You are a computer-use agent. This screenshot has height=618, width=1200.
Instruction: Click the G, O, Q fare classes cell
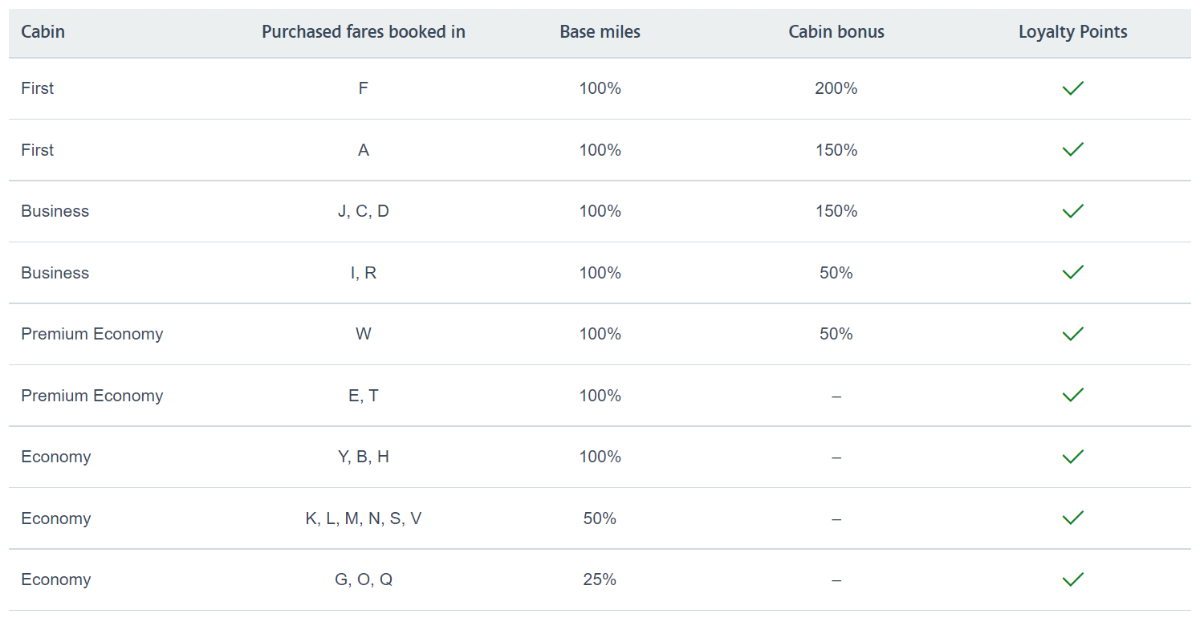tap(363, 579)
